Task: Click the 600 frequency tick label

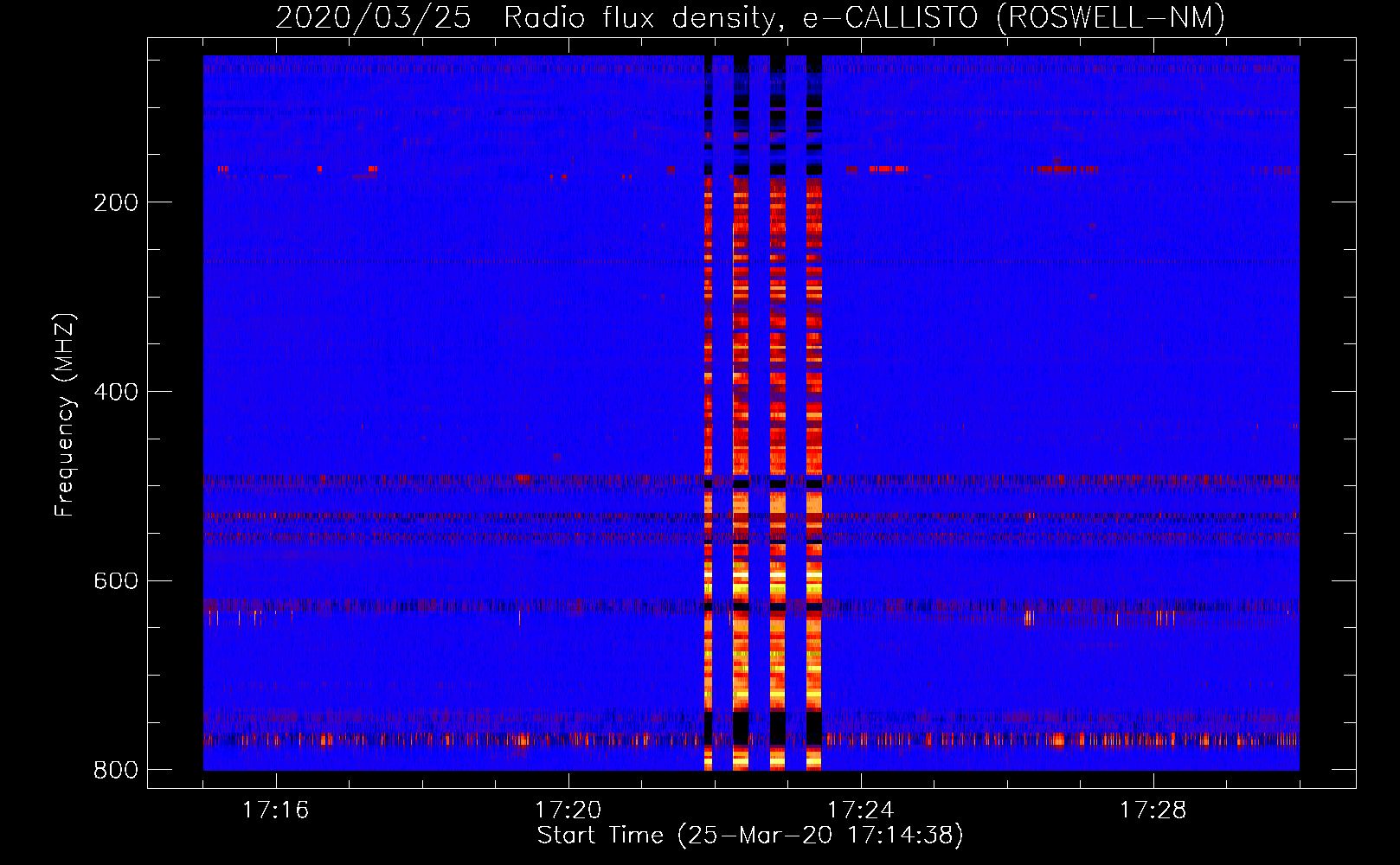Action: 117,580
